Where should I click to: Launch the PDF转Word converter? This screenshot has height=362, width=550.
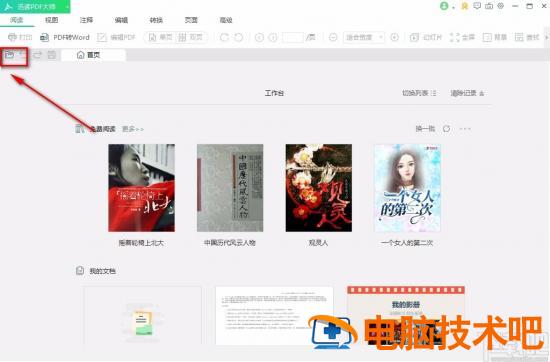click(x=65, y=37)
